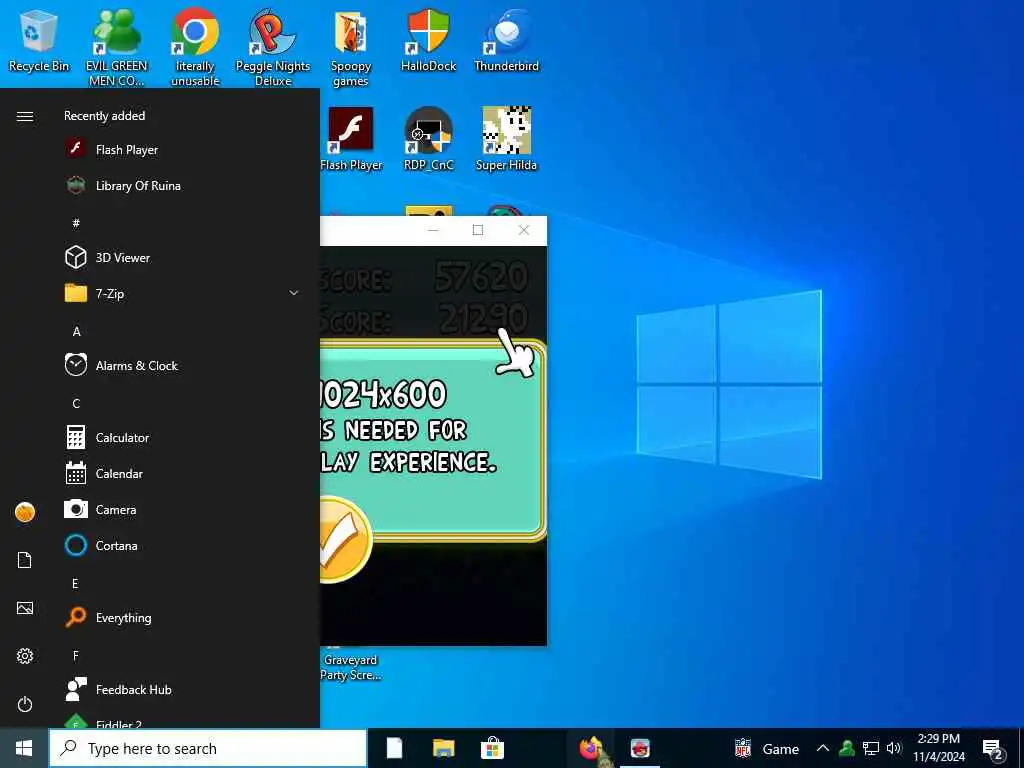Click the Windows Start button

click(x=24, y=748)
